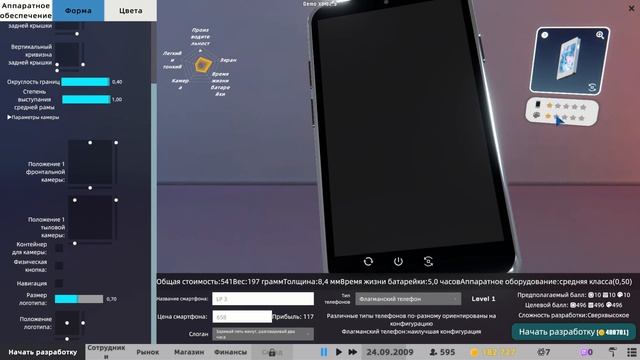The width and height of the screenshot is (640, 360).
Task: Open the Магазин menu
Action: tap(189, 352)
